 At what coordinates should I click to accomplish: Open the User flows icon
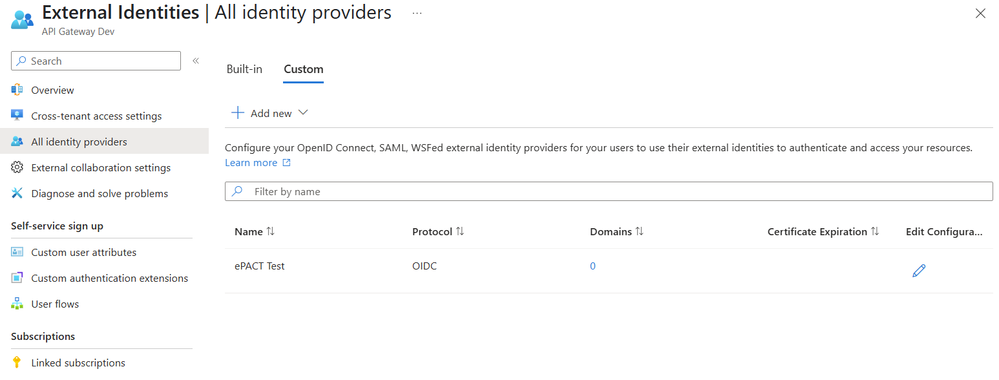point(17,304)
